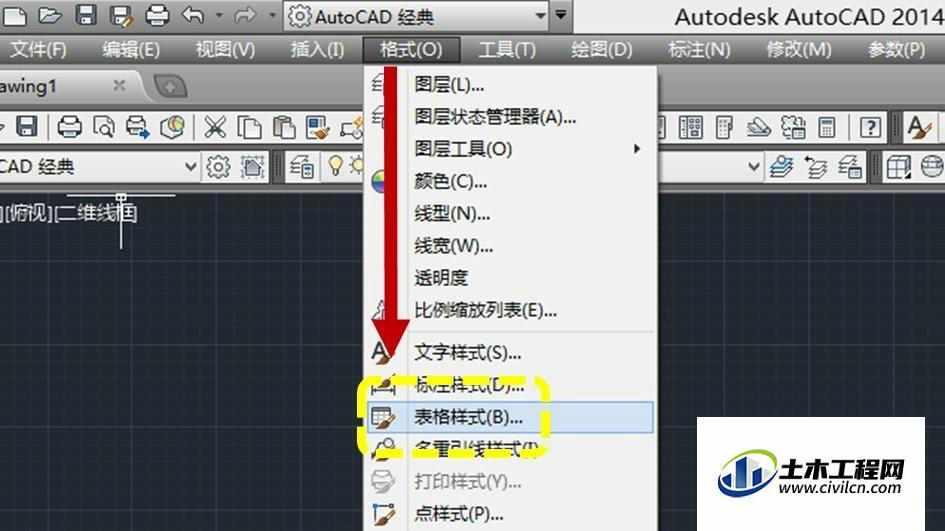Open the 编辑(E) menu
The width and height of the screenshot is (945, 531).
tap(131, 49)
